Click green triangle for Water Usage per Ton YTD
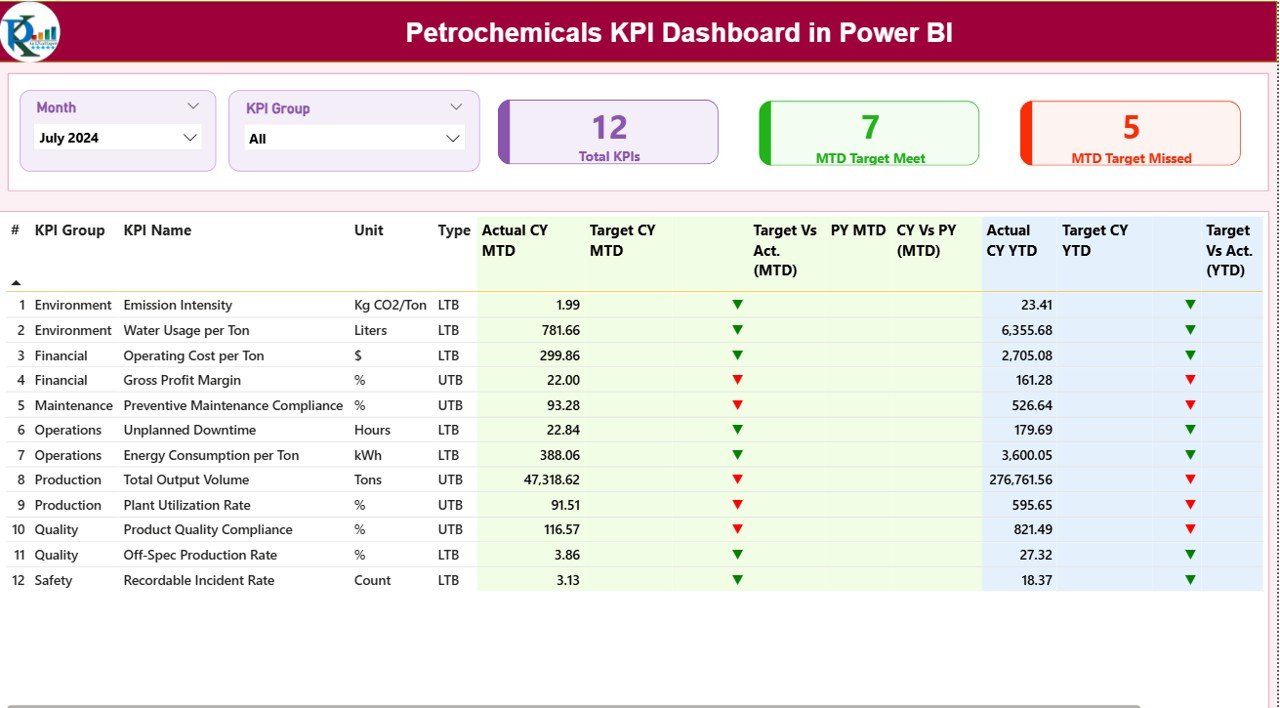Image resolution: width=1280 pixels, height=708 pixels. (1189, 330)
